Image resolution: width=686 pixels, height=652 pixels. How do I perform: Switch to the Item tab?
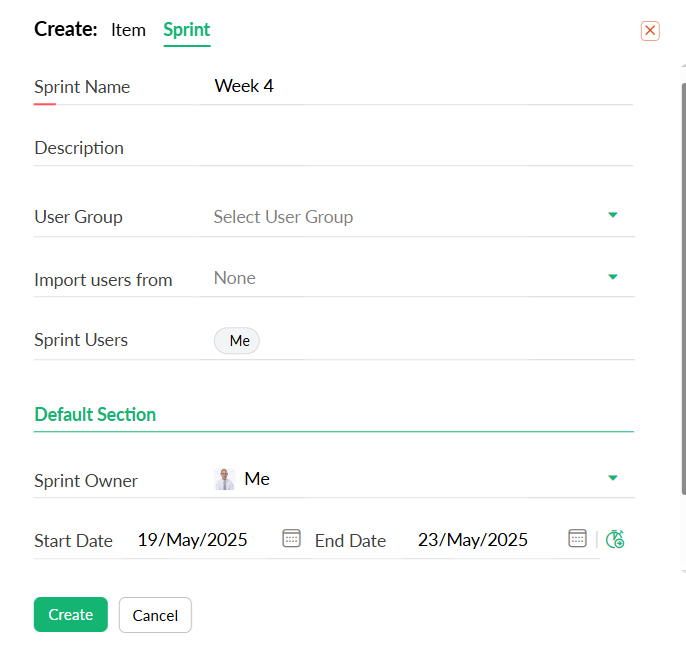tap(128, 30)
